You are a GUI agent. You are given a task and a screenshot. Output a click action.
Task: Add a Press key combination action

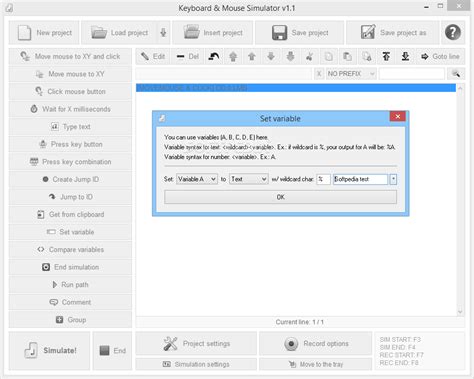(x=70, y=162)
